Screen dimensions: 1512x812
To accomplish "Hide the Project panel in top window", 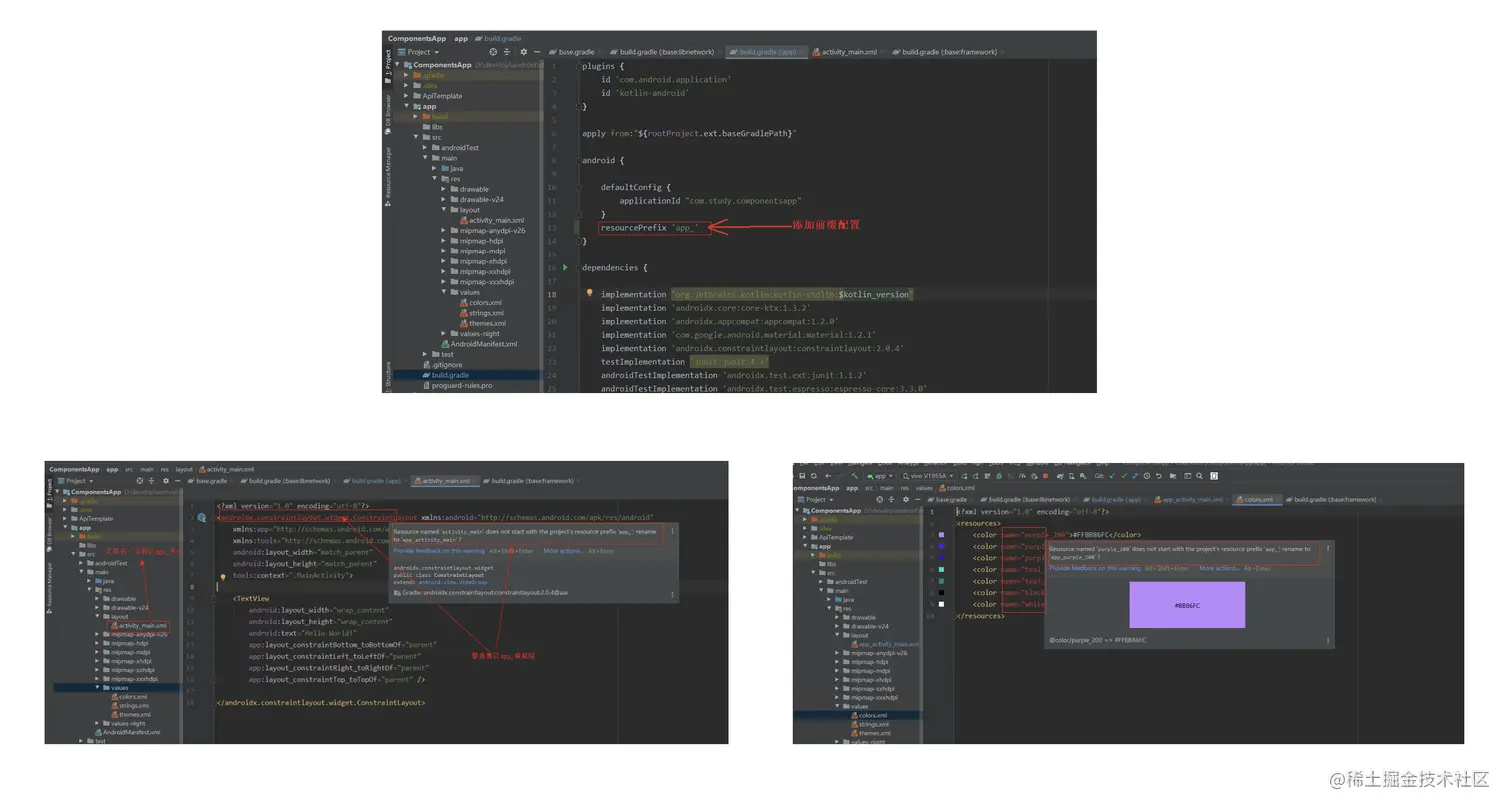I will pyautogui.click(x=537, y=52).
